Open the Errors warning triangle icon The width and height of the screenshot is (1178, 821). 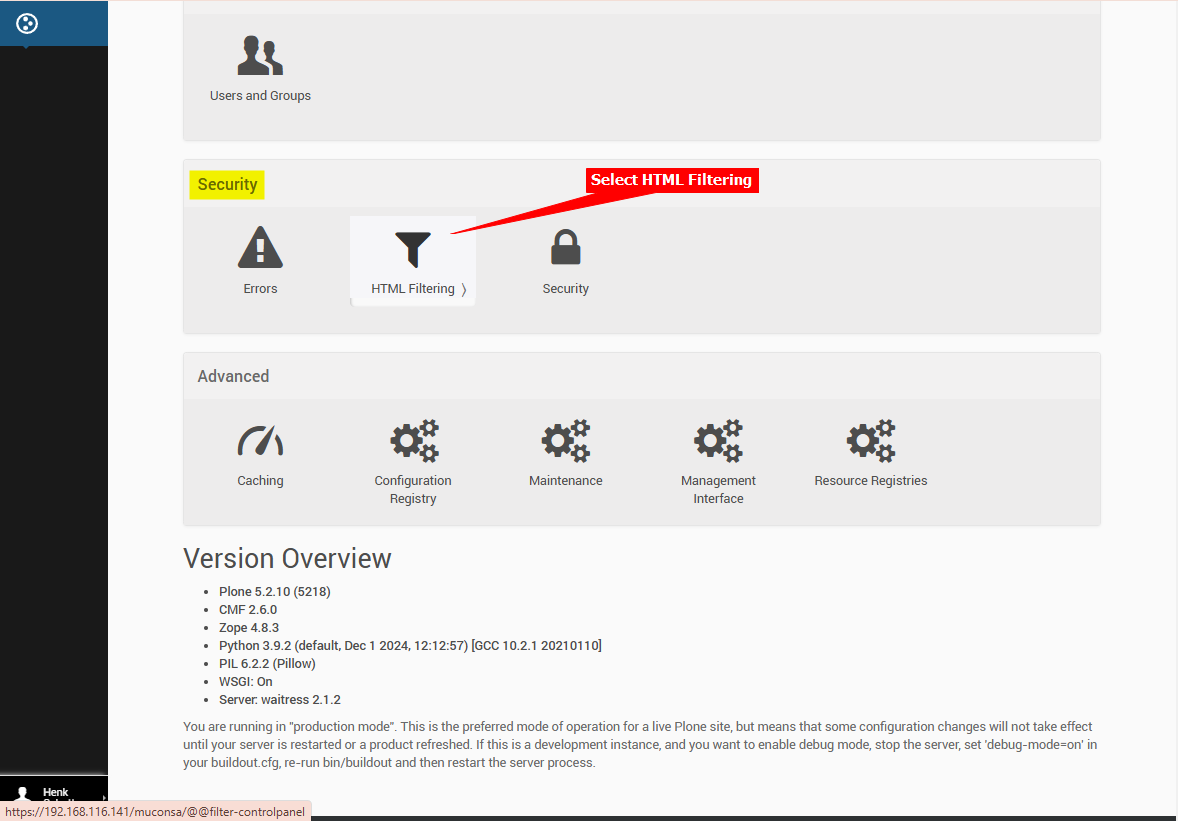pyautogui.click(x=260, y=247)
